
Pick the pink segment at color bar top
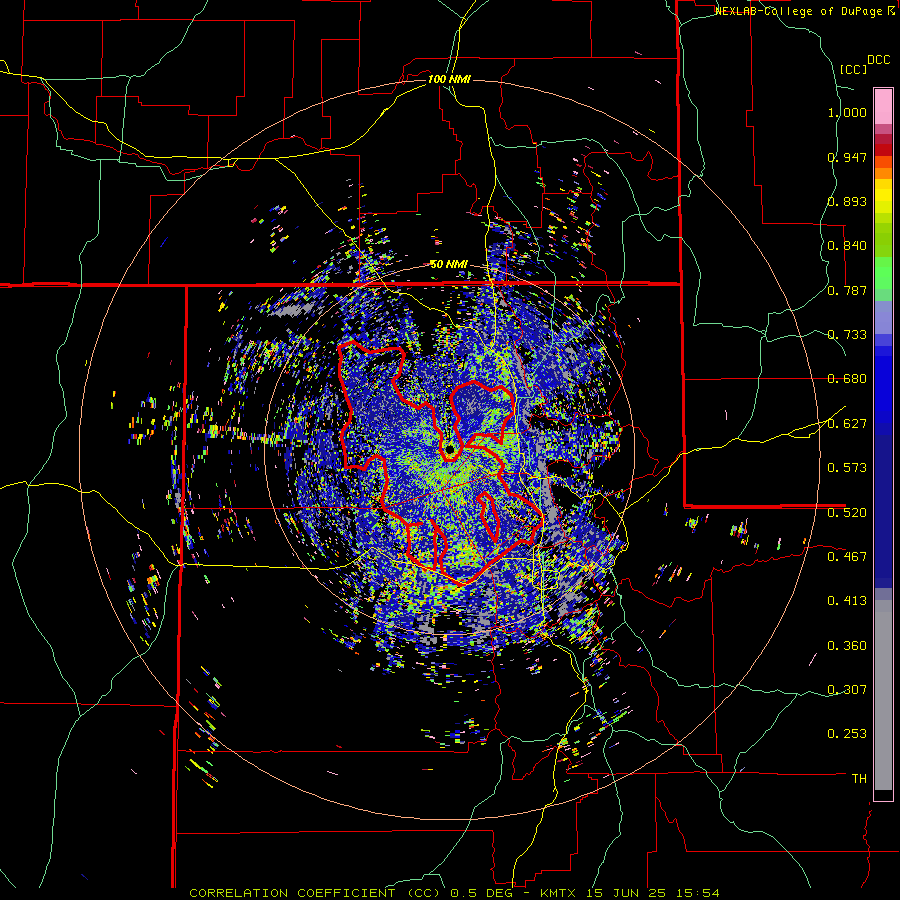(x=883, y=106)
